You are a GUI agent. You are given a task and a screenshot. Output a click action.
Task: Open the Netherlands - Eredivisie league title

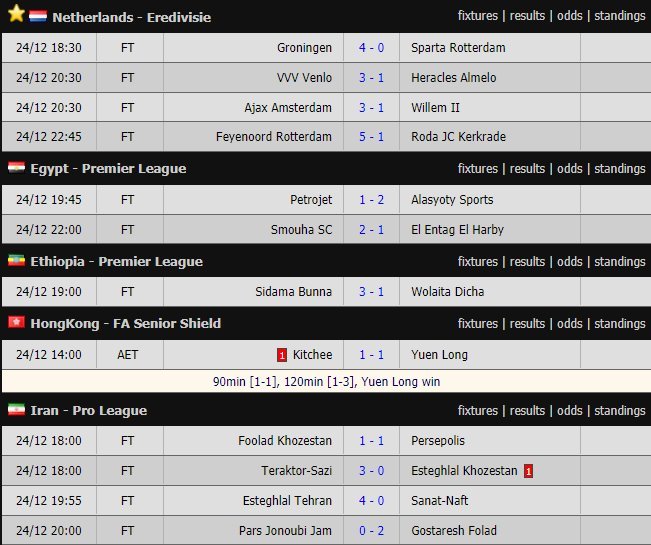pos(131,17)
